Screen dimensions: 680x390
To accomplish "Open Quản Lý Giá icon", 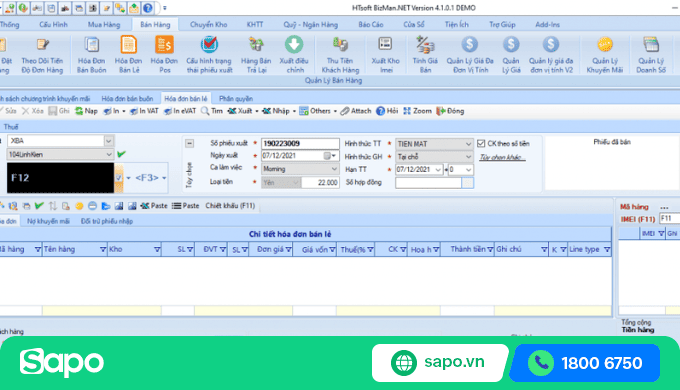I will point(511,55).
